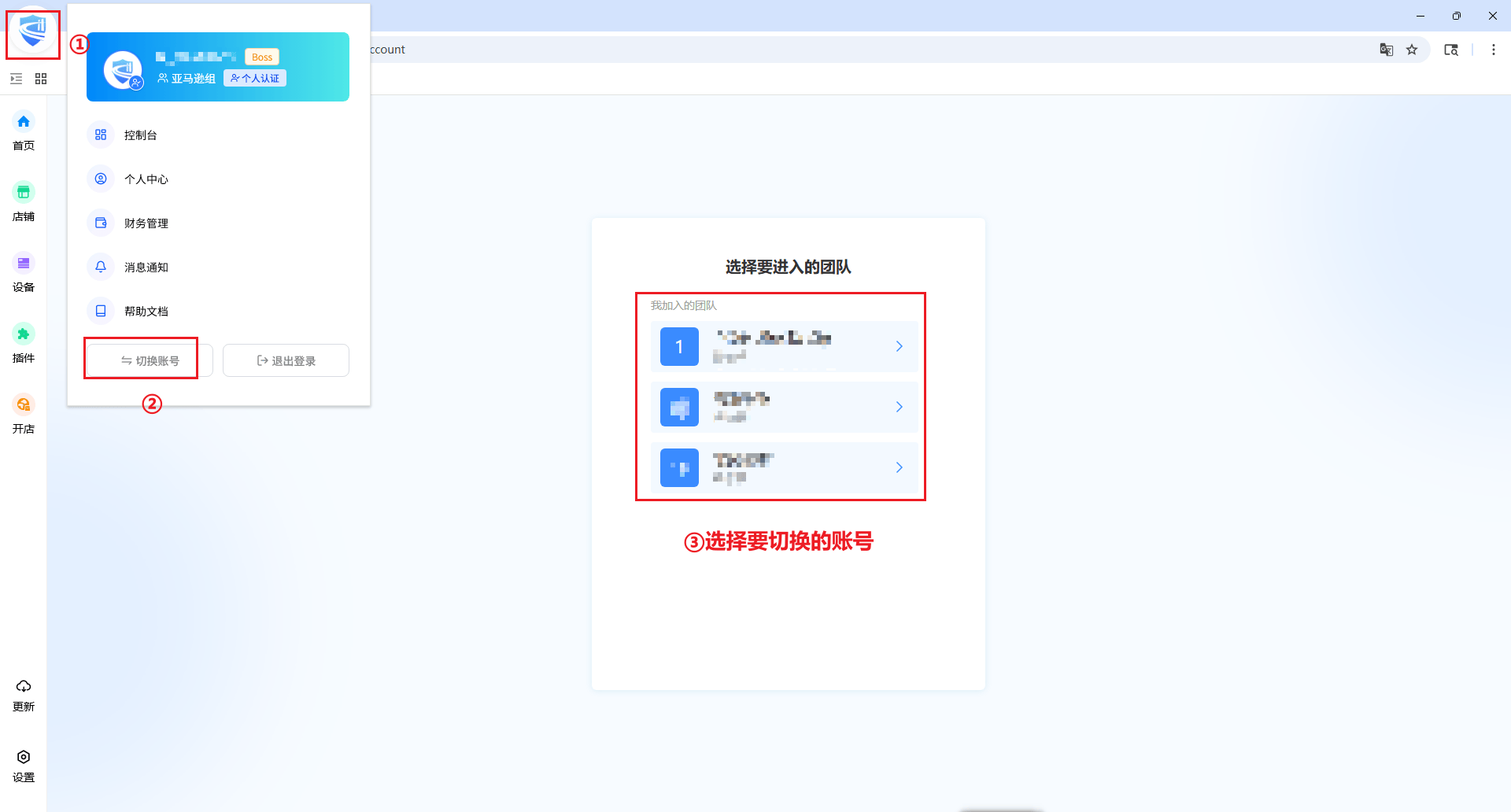This screenshot has width=1511, height=812.
Task: Open 财务管理 finance menu entry
Action: click(x=146, y=223)
